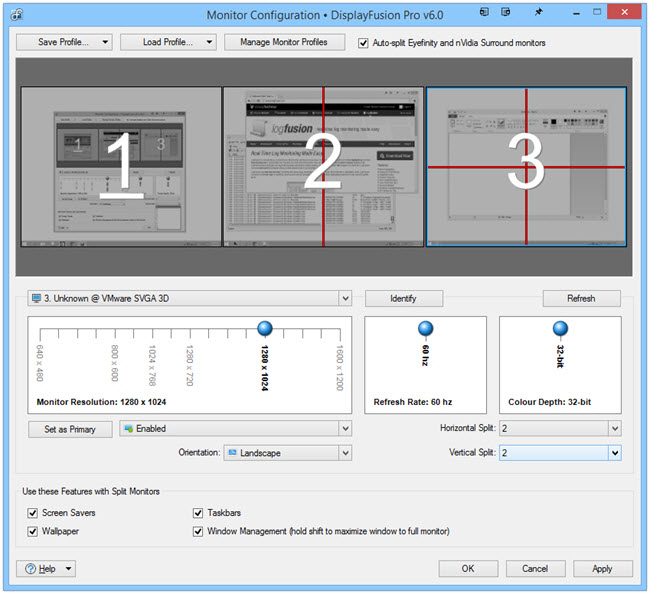Click Set as Primary button

click(x=70, y=429)
